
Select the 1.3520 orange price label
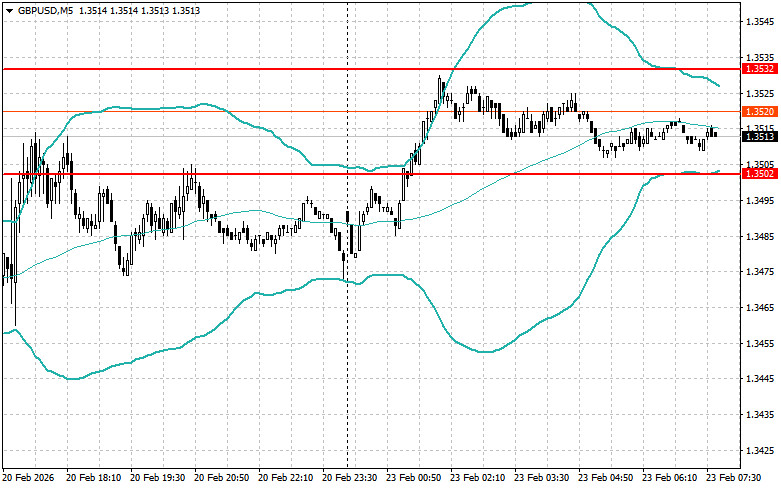[x=760, y=112]
